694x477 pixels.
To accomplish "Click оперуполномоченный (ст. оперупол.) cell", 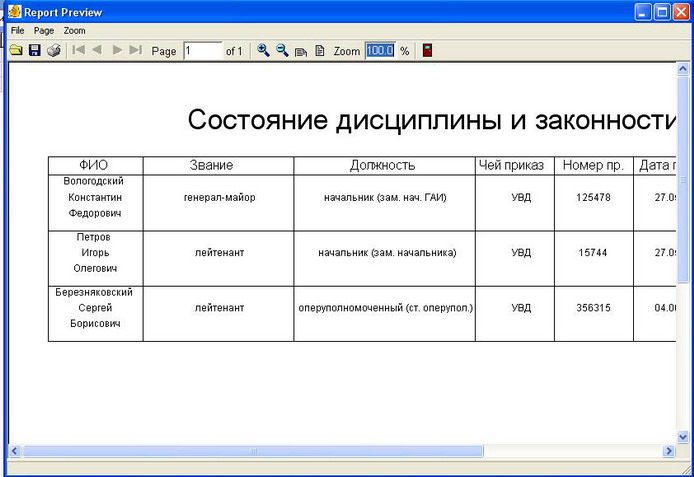I will pos(384,314).
